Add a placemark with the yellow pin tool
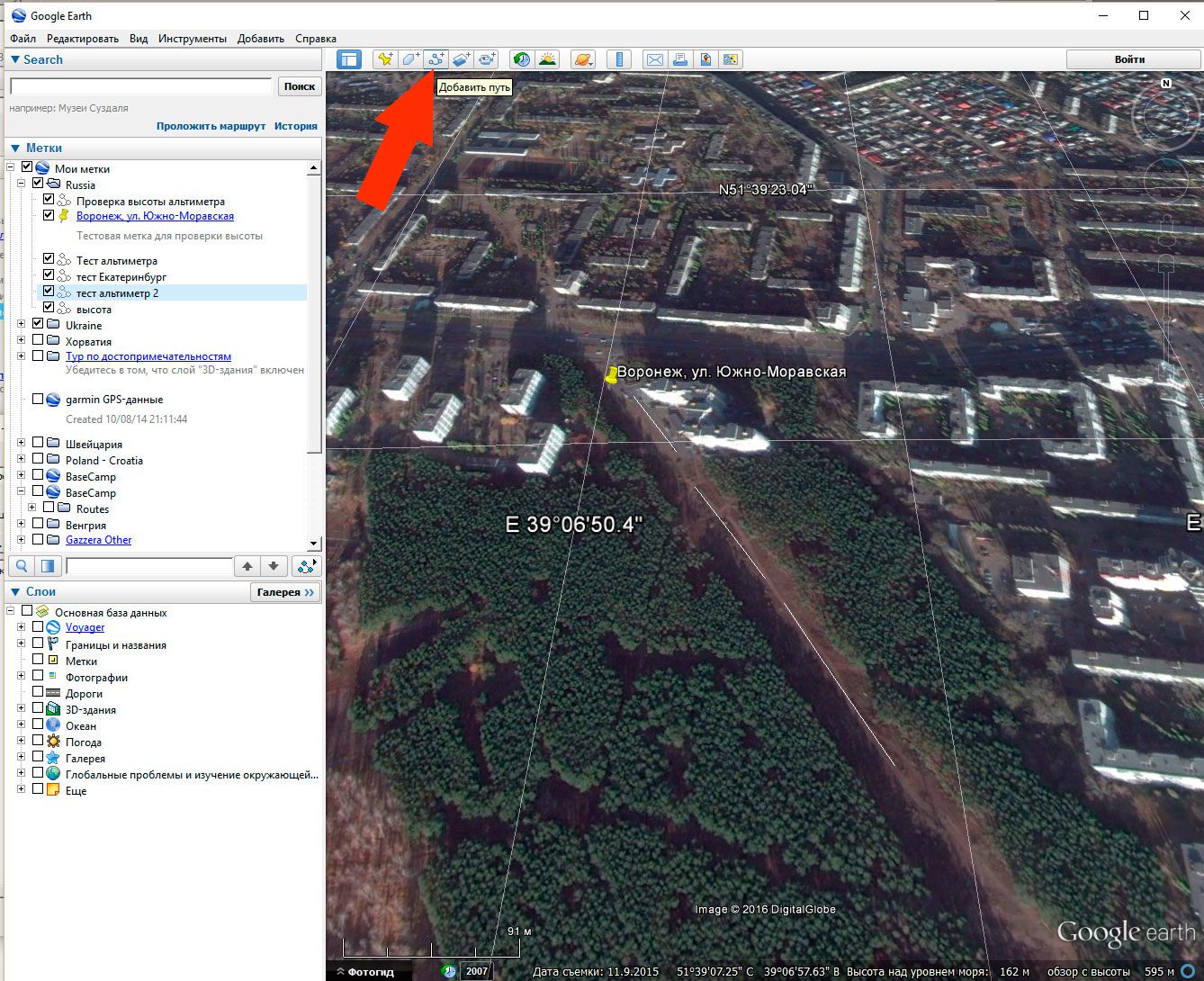This screenshot has height=981, width=1204. point(385,59)
